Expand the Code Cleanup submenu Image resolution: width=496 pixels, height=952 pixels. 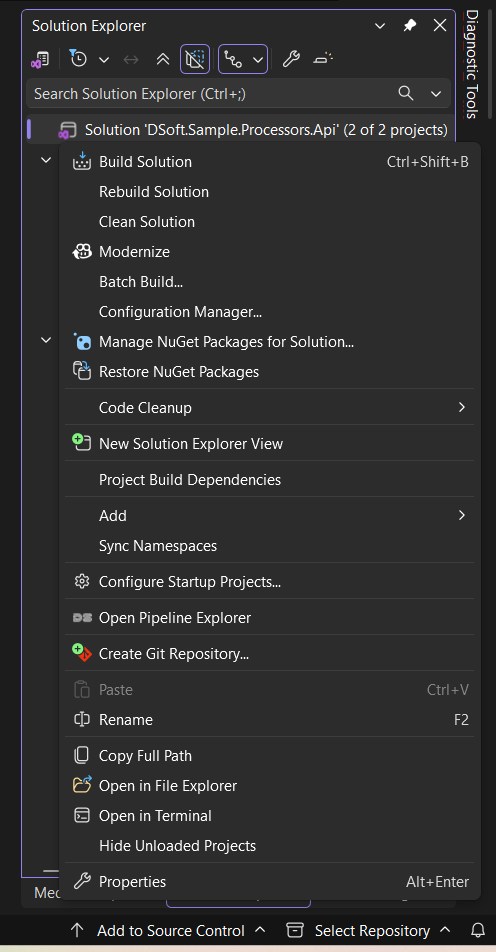tap(270, 407)
